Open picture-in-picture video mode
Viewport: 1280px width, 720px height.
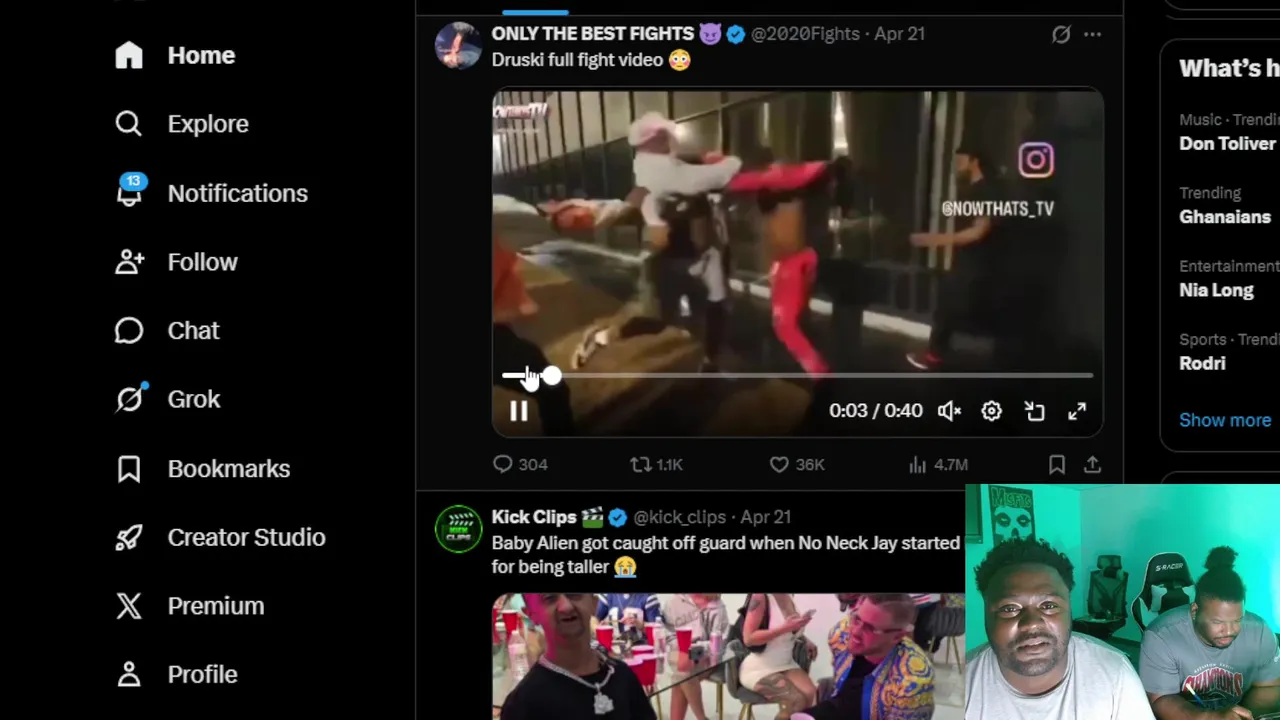1034,411
